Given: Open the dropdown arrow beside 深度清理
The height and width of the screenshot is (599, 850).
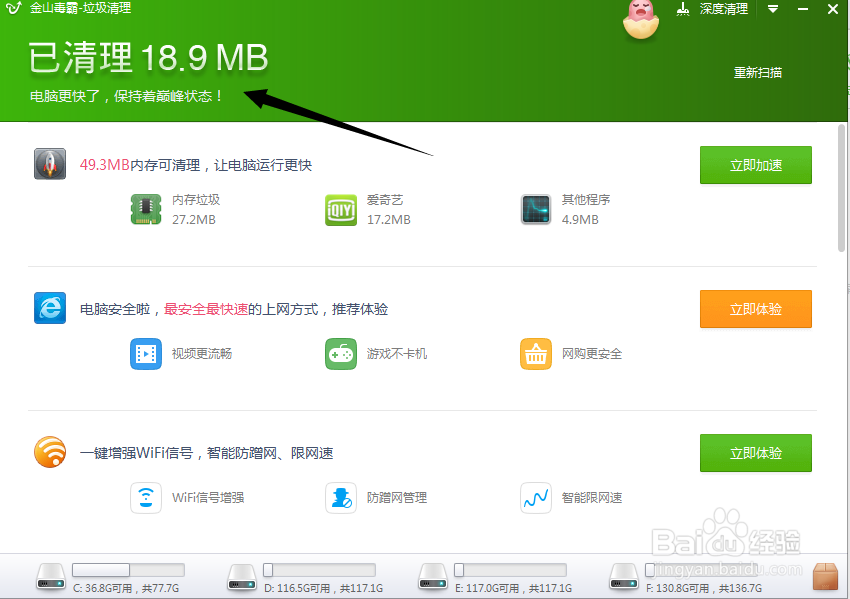Looking at the screenshot, I should 772,9.
